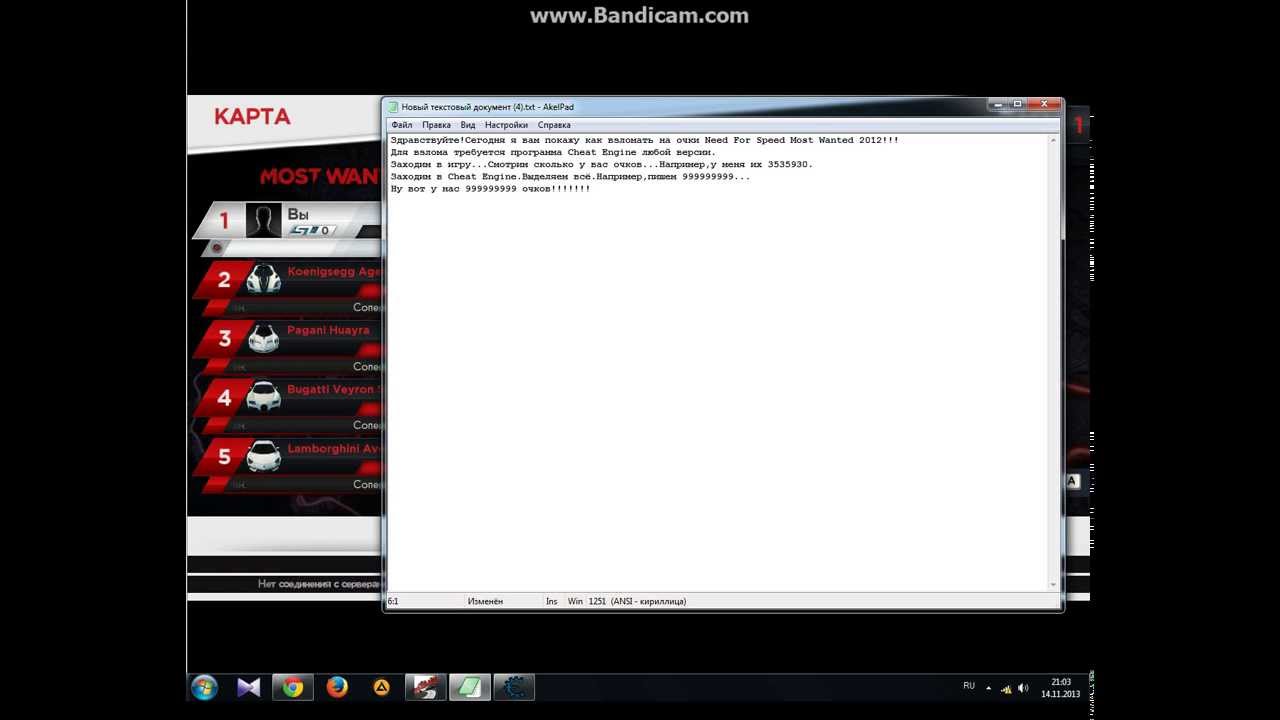Click the Koenigsegg car thumbnail
The image size is (1280, 720).
pos(264,279)
